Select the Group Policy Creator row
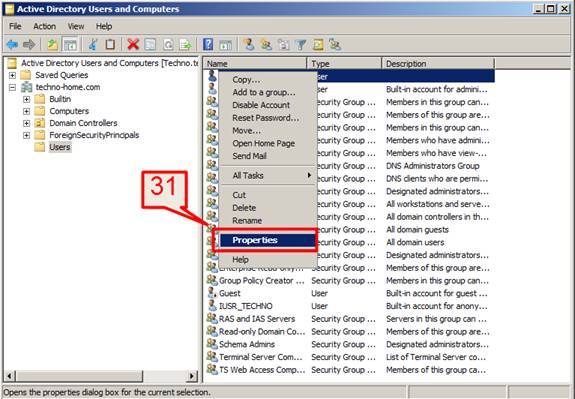Screen dimensions: 575x399 pos(348,280)
